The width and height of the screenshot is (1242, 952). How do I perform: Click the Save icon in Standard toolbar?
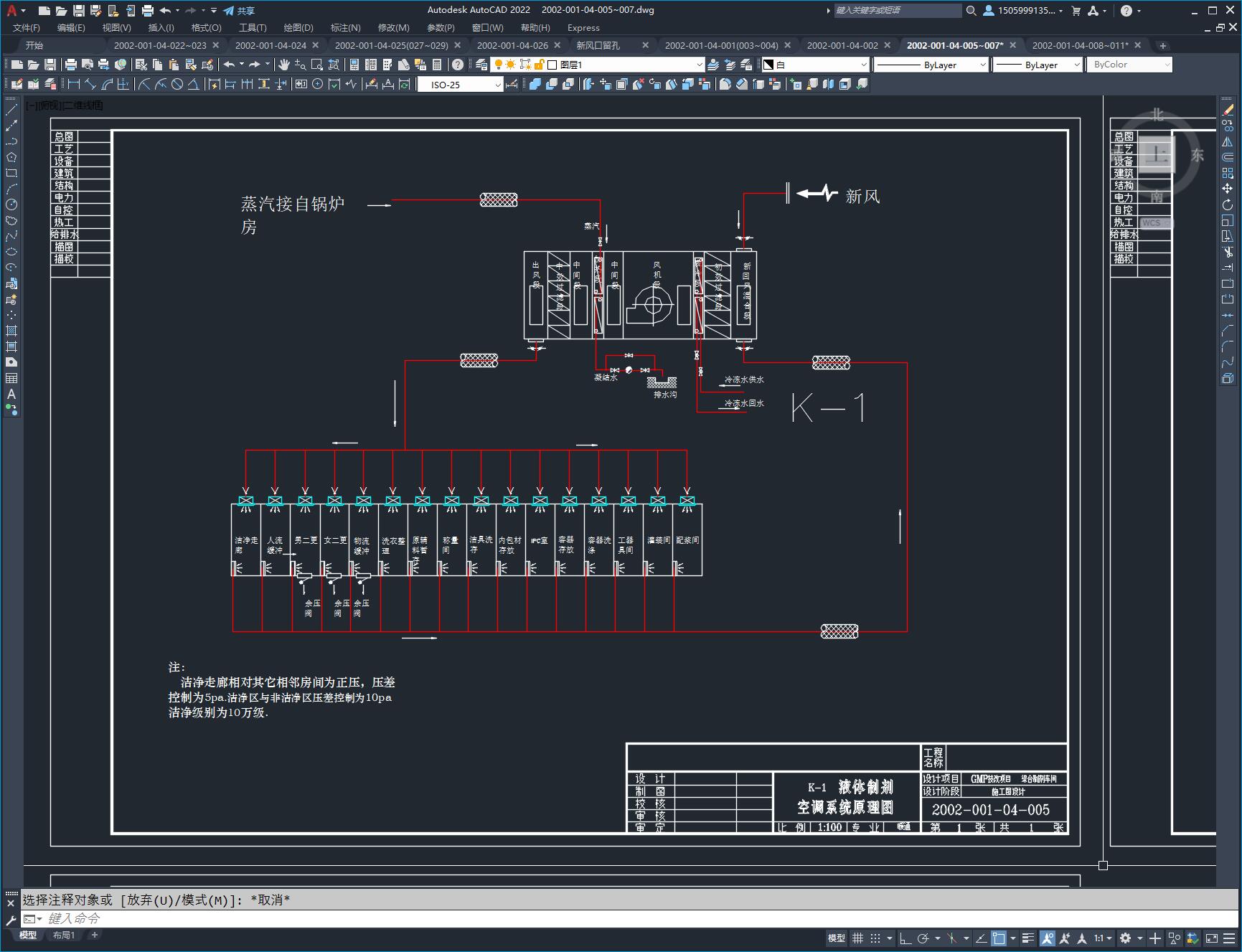tap(50, 65)
